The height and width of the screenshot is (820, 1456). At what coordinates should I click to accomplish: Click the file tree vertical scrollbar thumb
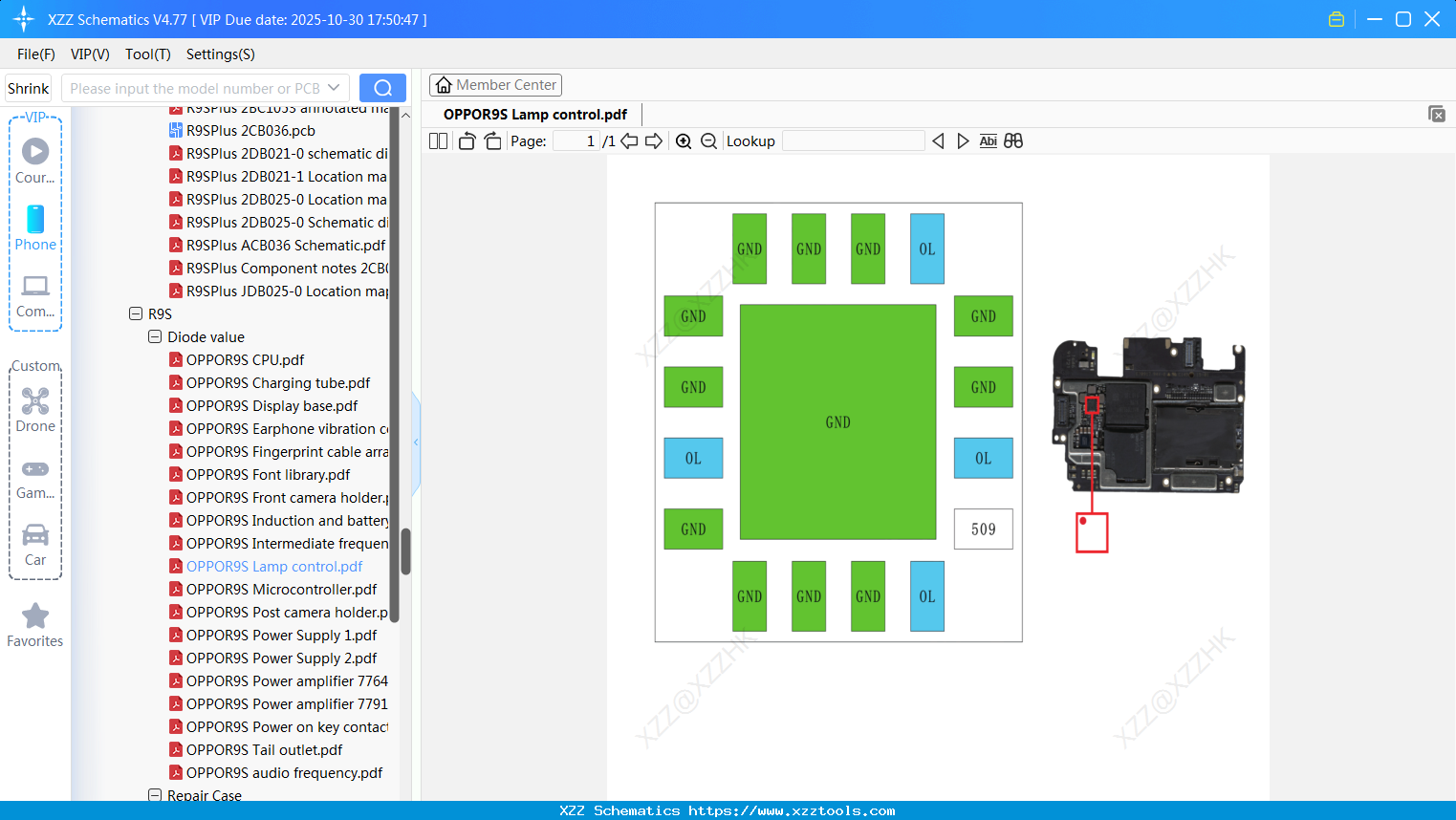[405, 551]
